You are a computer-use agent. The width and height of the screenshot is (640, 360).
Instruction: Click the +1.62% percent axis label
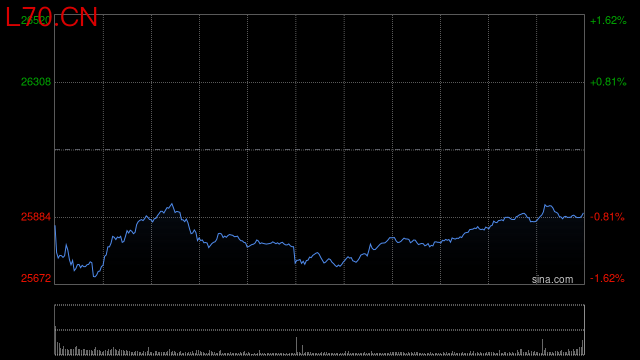coord(608,20)
